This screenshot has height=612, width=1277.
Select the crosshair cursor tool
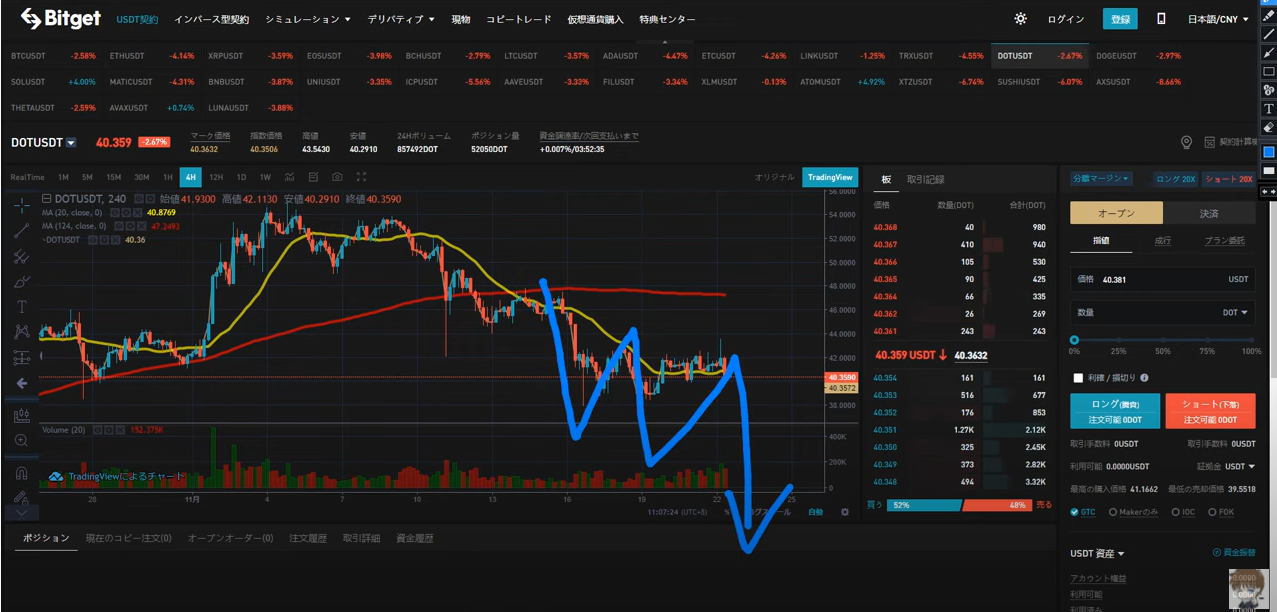point(22,205)
